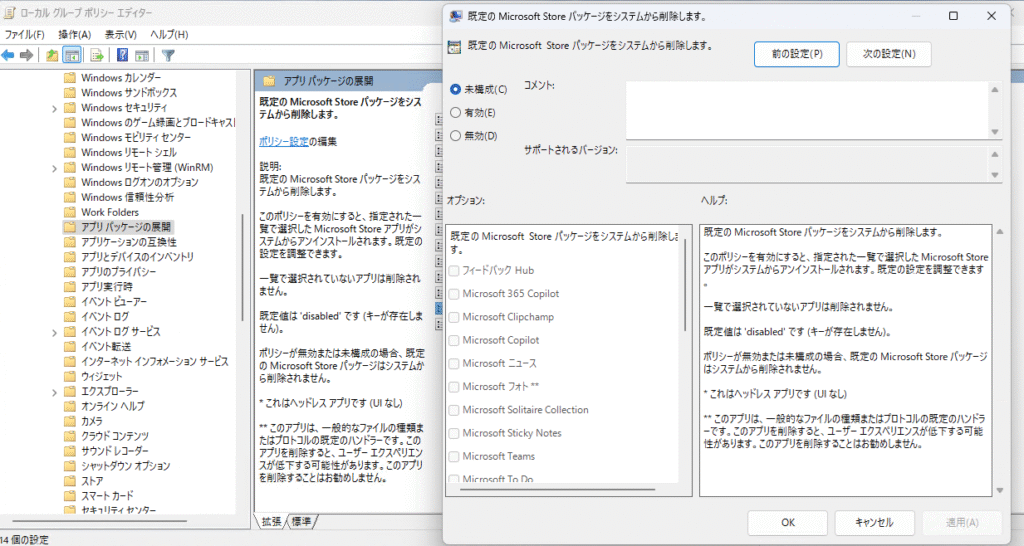1024x546 pixels.
Task: Click the blue Help question mark icon
Action: pos(122,56)
